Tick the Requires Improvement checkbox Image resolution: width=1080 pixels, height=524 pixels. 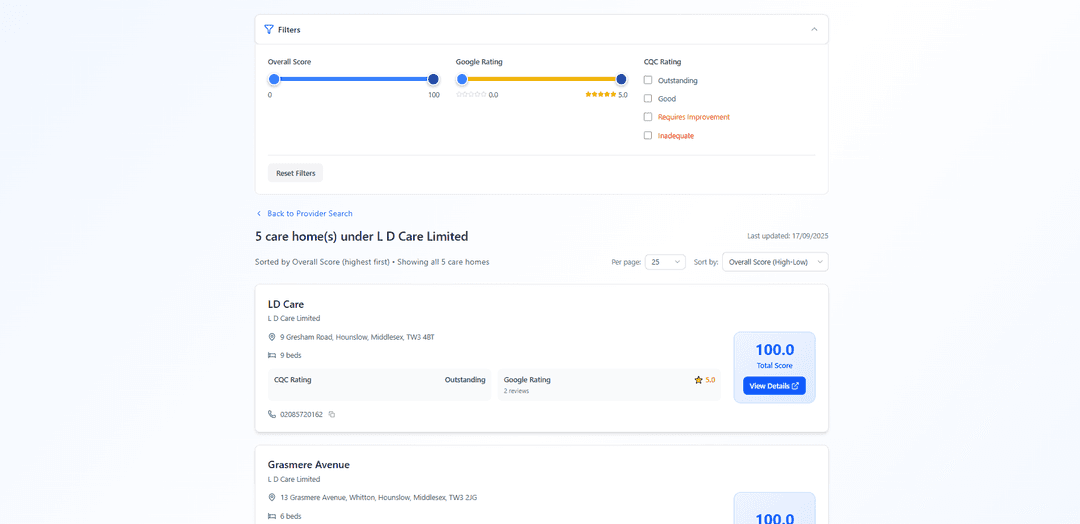click(648, 117)
